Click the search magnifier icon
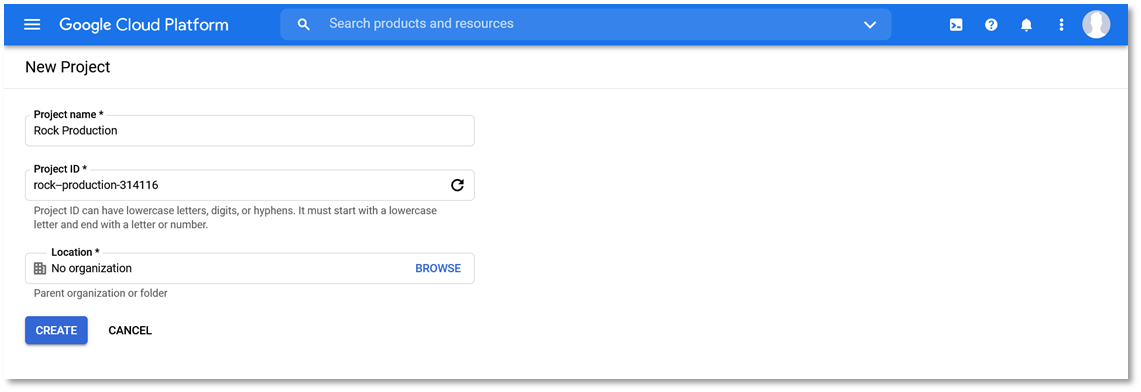The width and height of the screenshot is (1141, 392). tap(304, 25)
